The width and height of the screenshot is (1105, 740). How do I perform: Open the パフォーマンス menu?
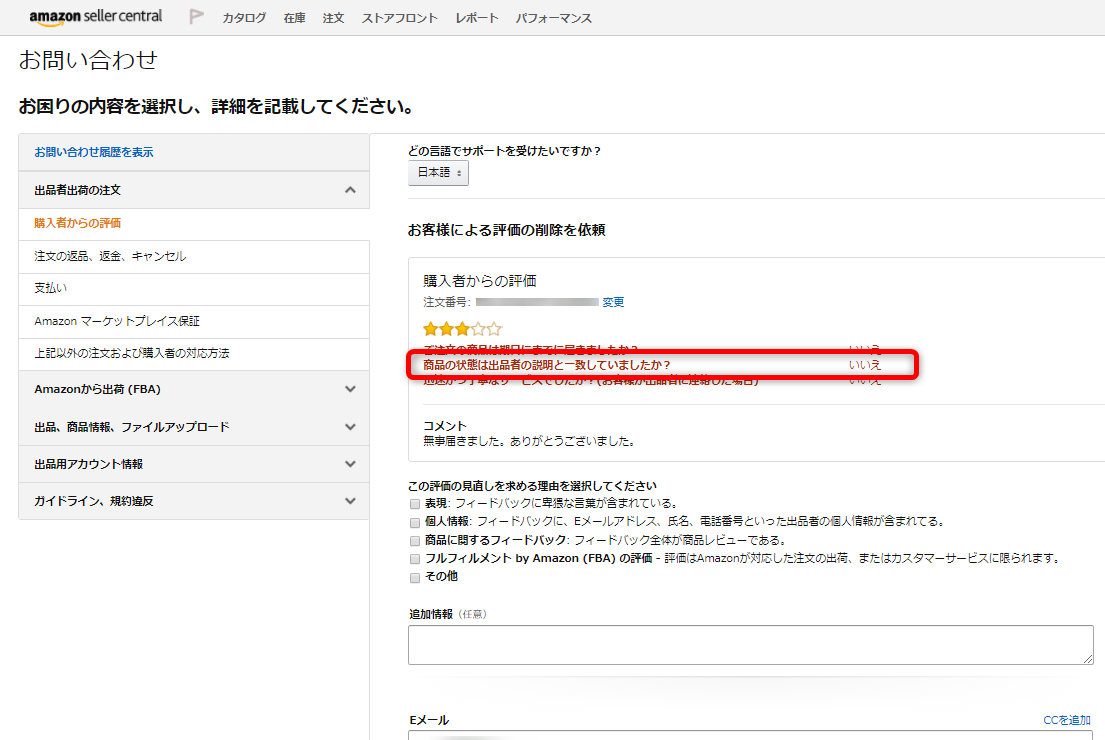(553, 18)
